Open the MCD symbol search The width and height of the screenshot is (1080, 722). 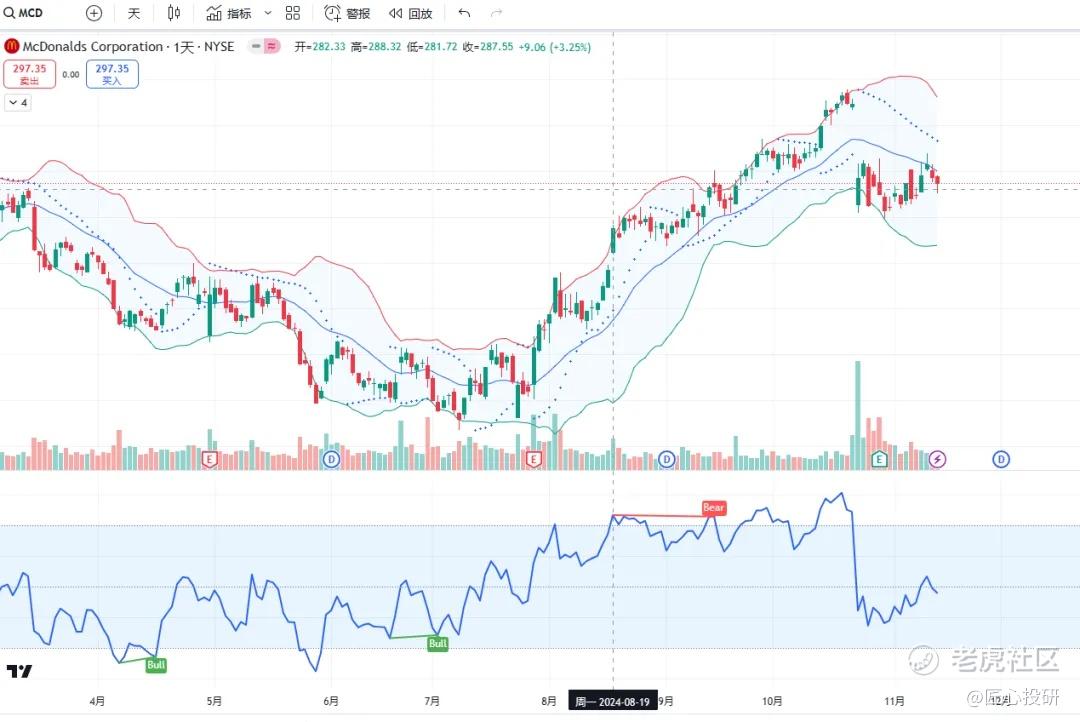pos(23,13)
